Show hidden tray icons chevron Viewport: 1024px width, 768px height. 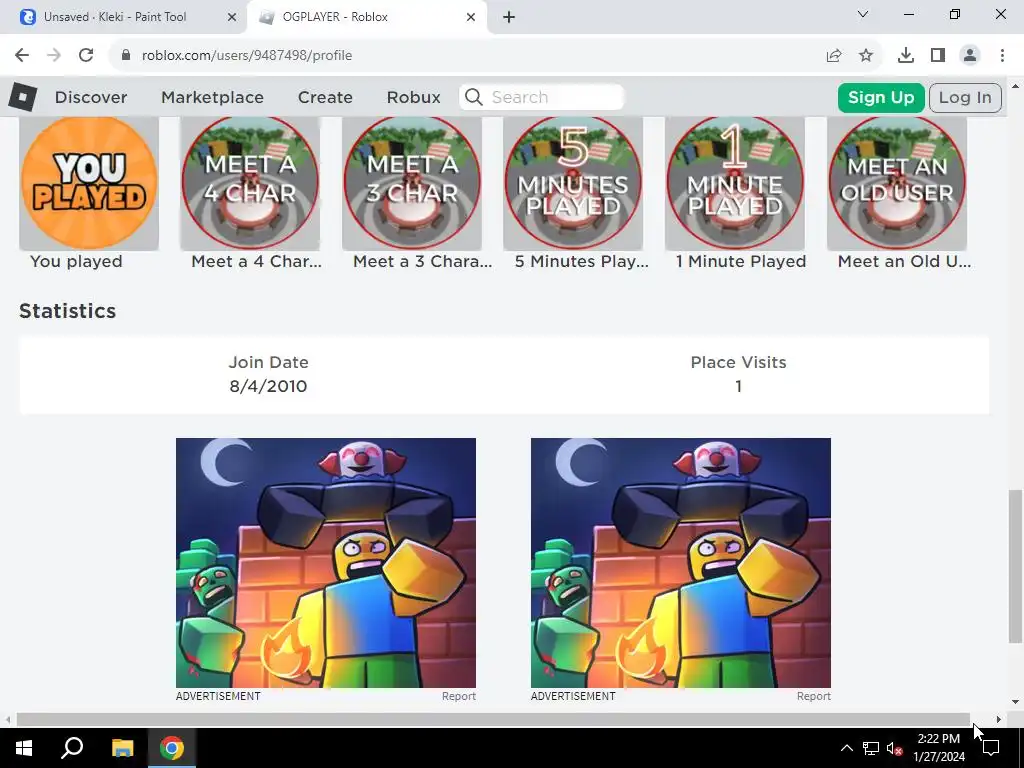click(846, 748)
